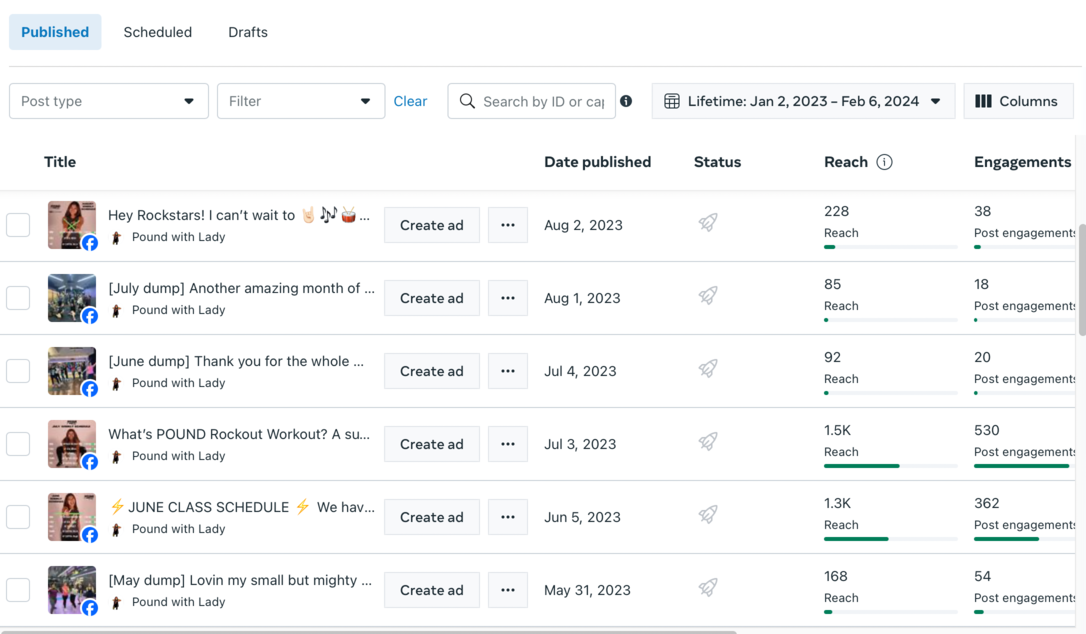Click calendar icon in Lifetime date selector

672,101
